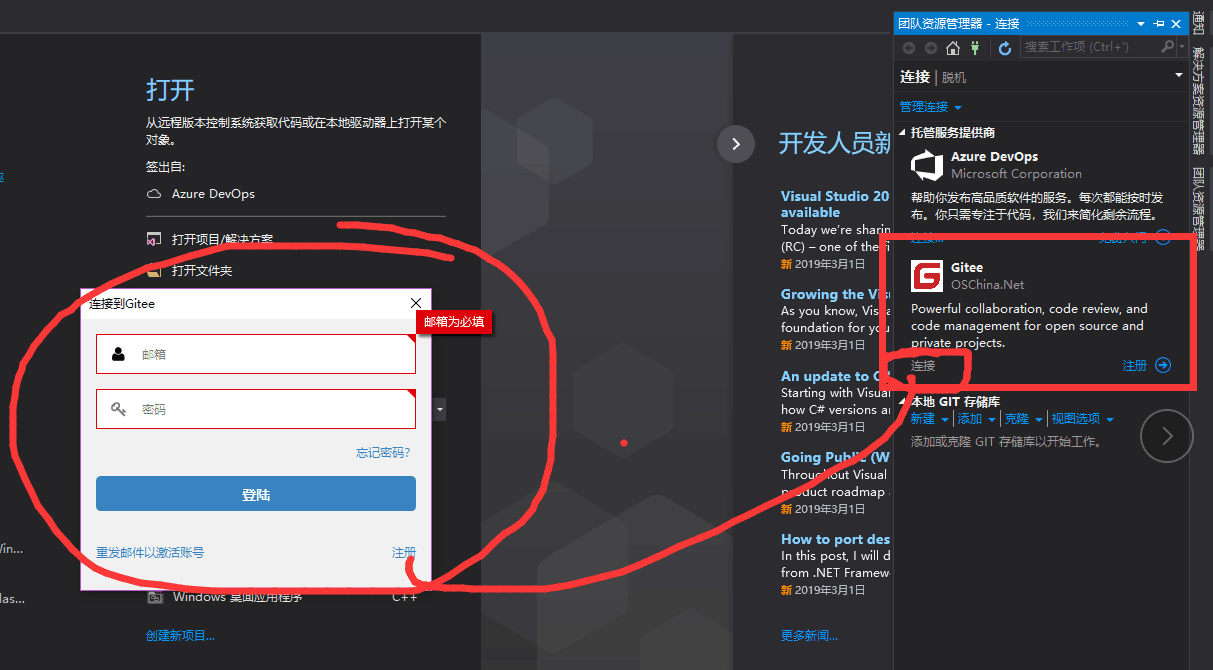Screen dimensions: 1213x670
Task: Click 注册 link in Gitee login dialog
Action: [x=404, y=552]
